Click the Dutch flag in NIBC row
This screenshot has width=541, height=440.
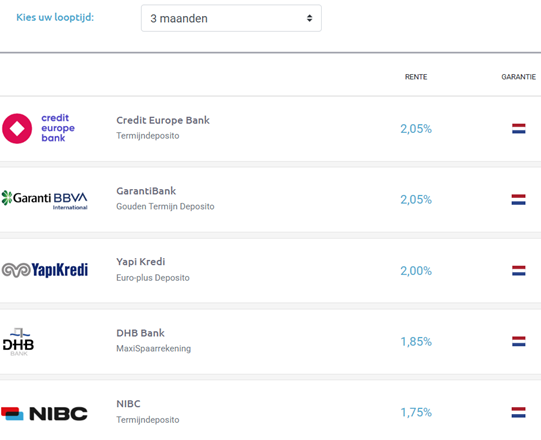(519, 412)
